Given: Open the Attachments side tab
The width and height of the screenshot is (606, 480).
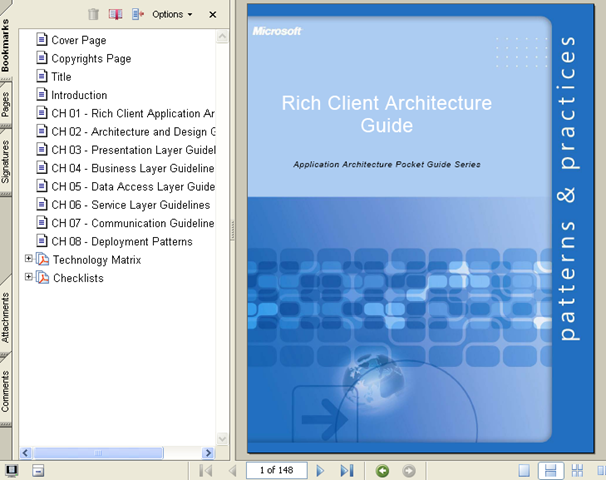Looking at the screenshot, I should coord(5,318).
